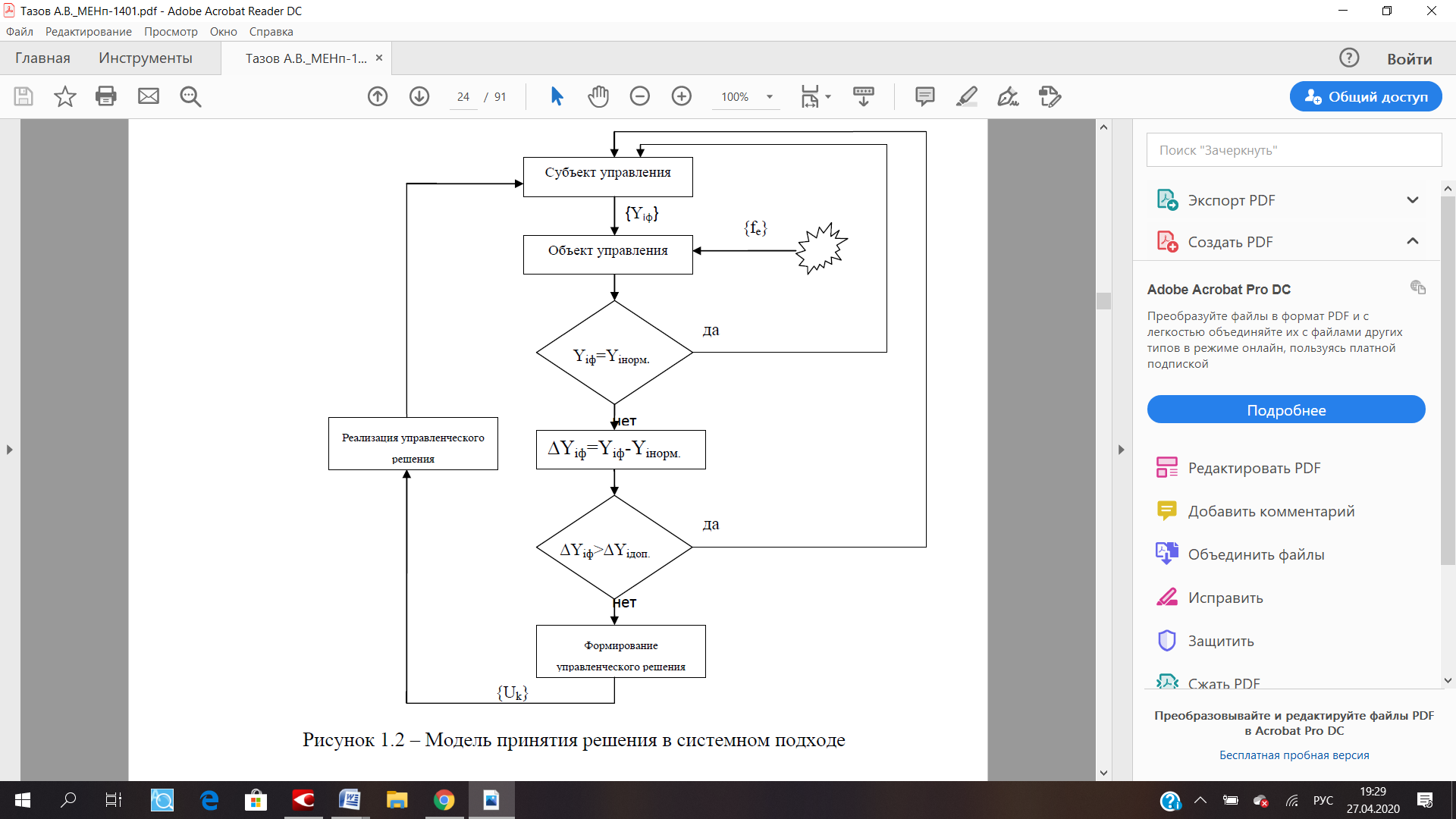Send file by email envelope icon
This screenshot has width=1456, height=819.
(x=149, y=96)
